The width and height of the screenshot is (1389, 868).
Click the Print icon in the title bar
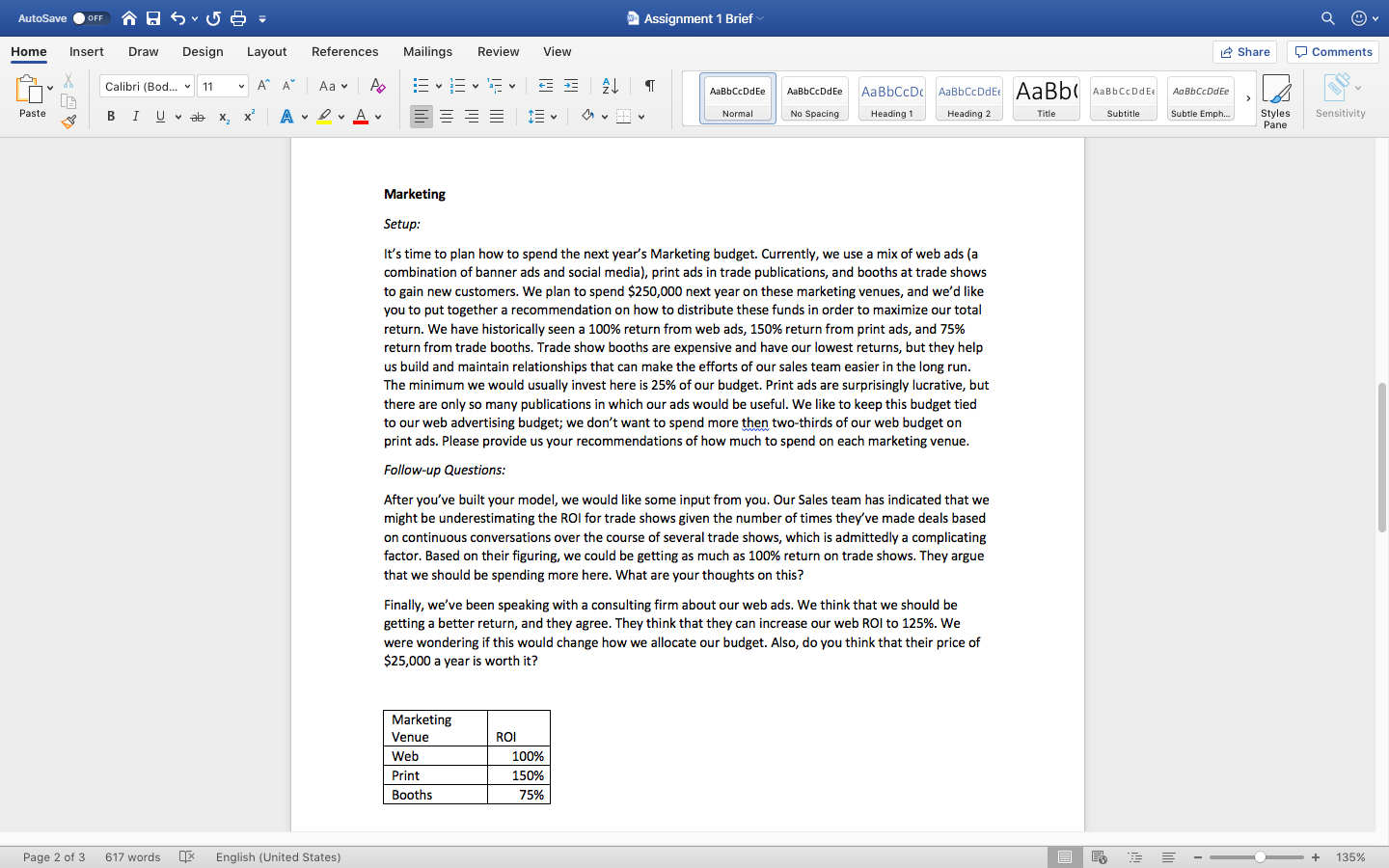pos(238,17)
